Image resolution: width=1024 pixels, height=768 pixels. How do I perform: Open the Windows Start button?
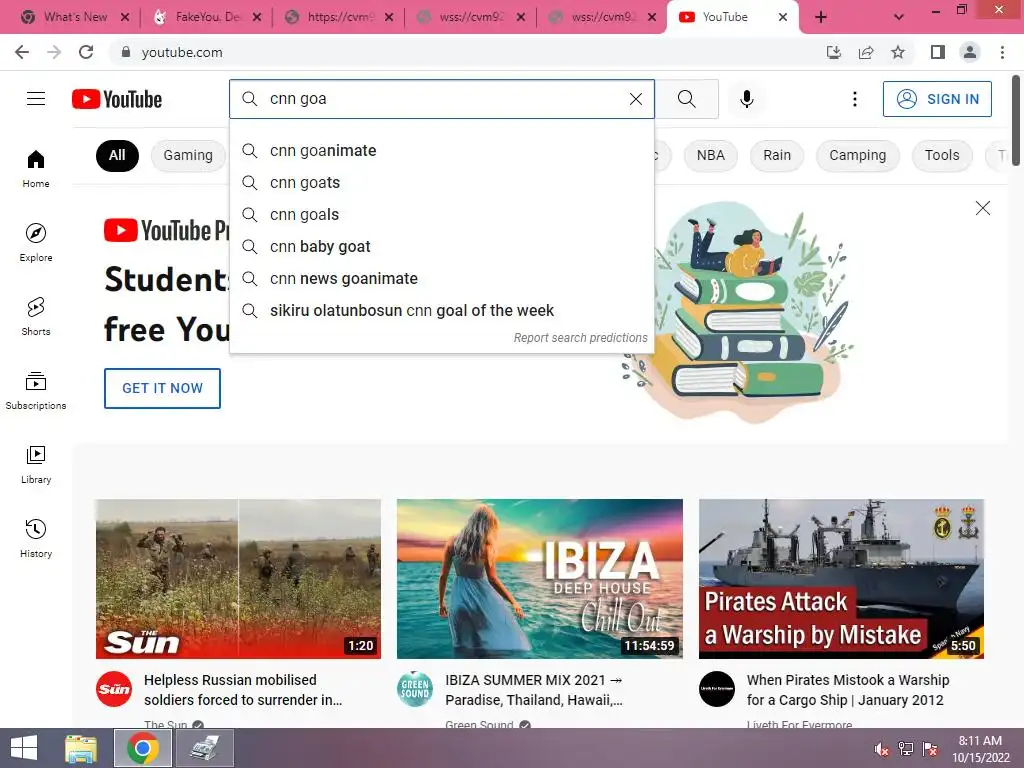(x=24, y=748)
